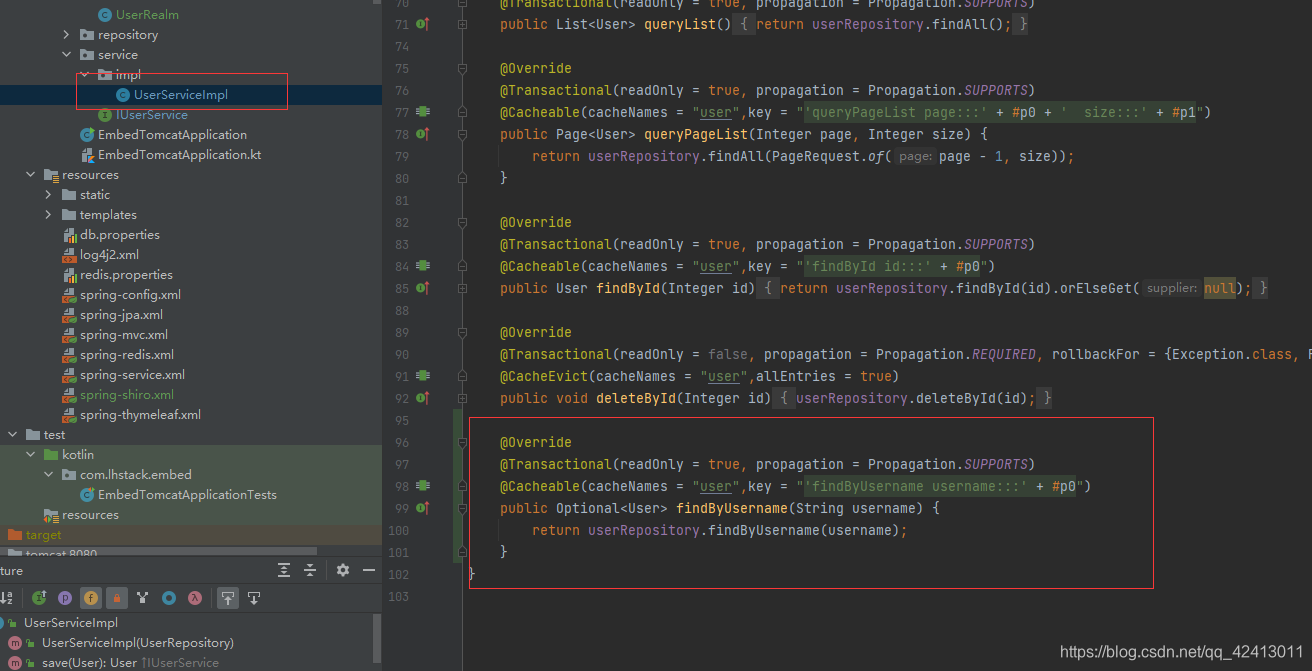Click cacheable gutter icon on line 84
This screenshot has height=671, width=1312.
423,266
